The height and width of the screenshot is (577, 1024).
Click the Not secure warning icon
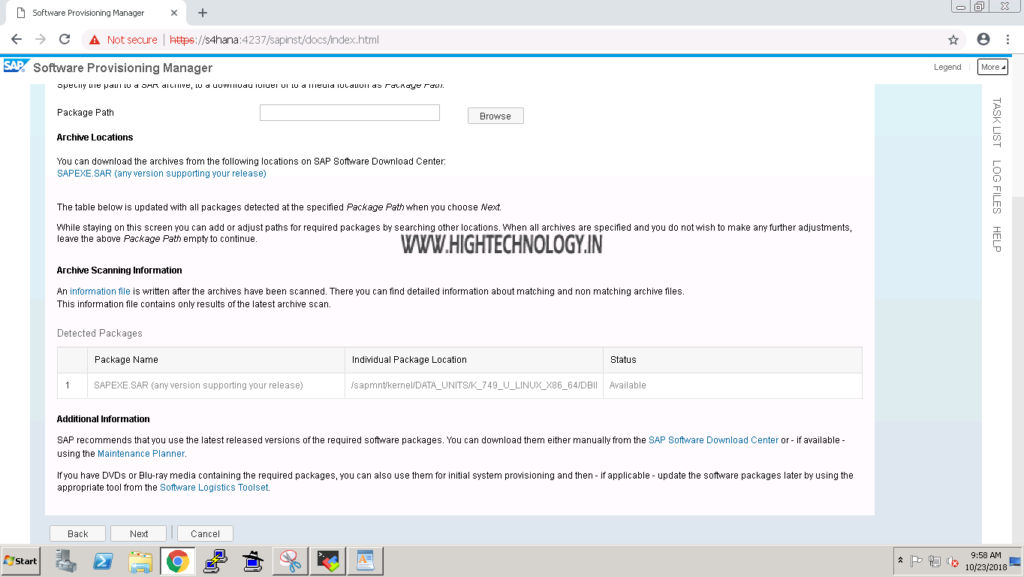tap(95, 40)
